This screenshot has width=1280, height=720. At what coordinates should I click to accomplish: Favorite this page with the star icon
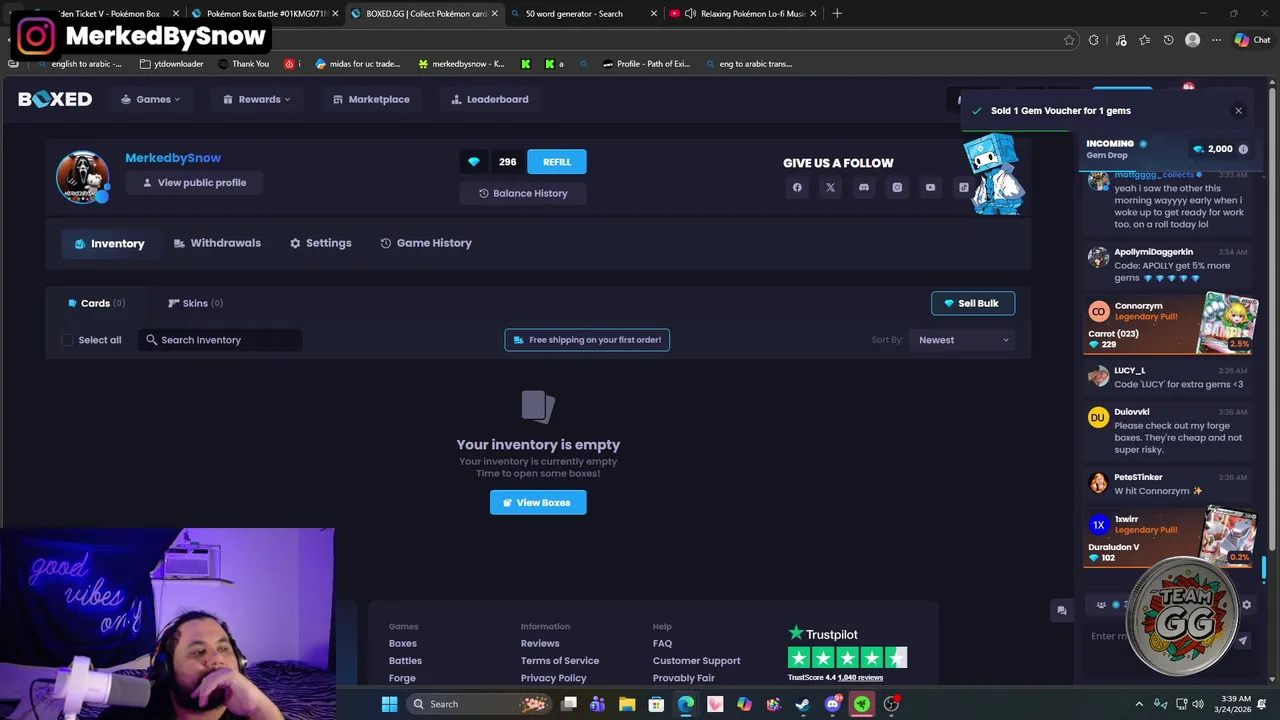pyautogui.click(x=1069, y=40)
